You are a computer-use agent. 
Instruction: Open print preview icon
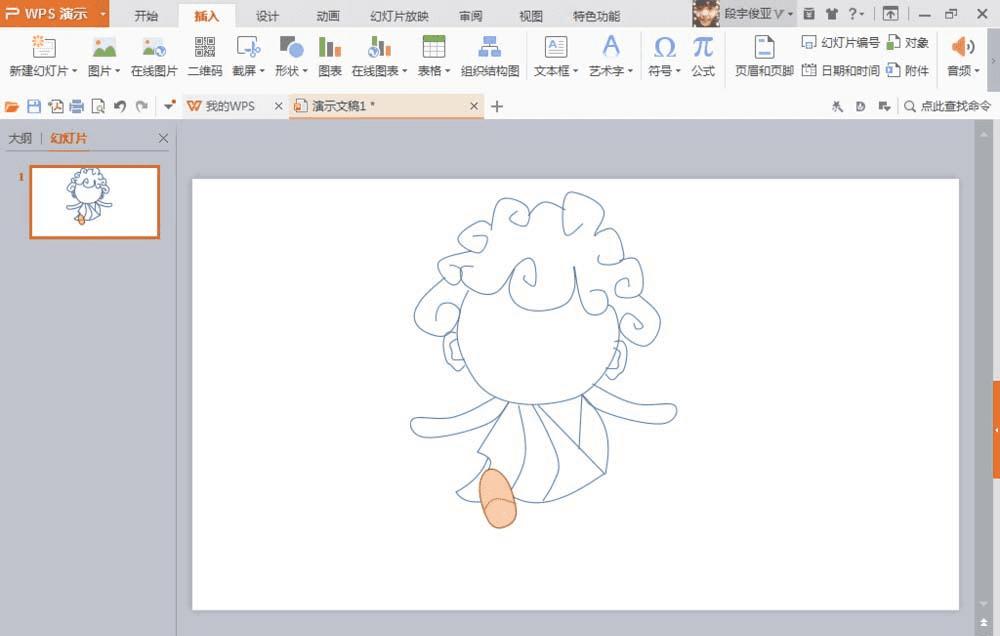coord(98,107)
